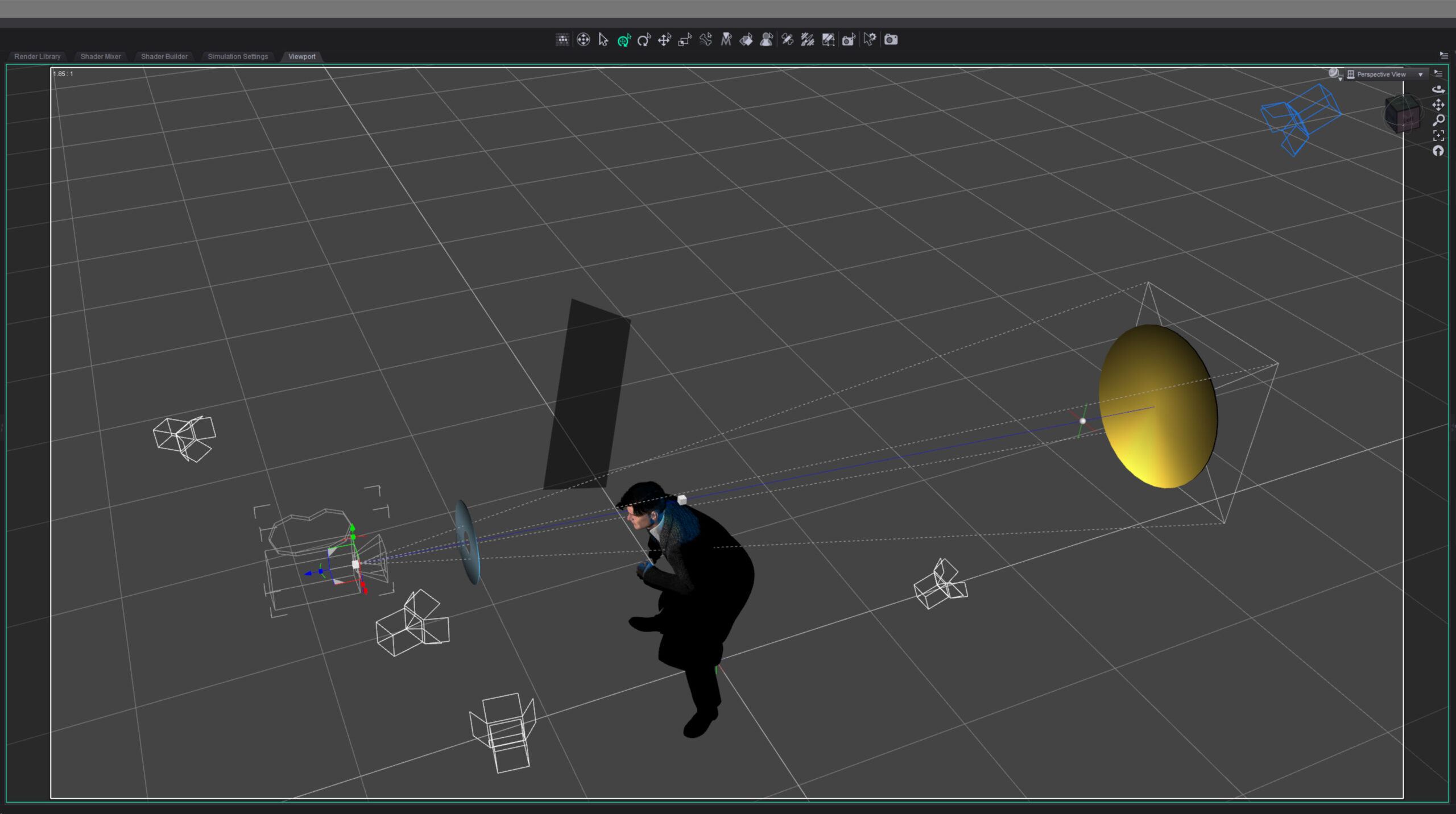Screen dimensions: 1456x814
Task: Open the pane options menu above viewport
Action: 1444,56
